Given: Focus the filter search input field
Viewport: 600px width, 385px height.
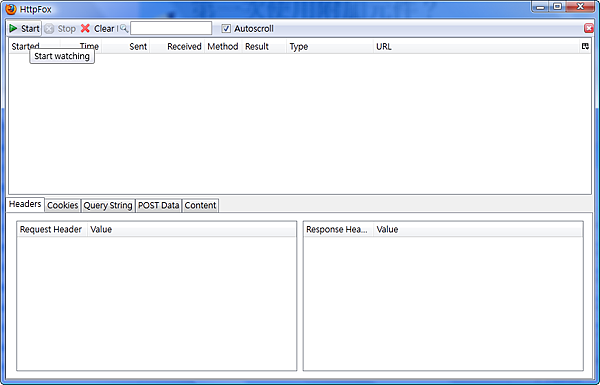Looking at the screenshot, I should click(x=171, y=28).
